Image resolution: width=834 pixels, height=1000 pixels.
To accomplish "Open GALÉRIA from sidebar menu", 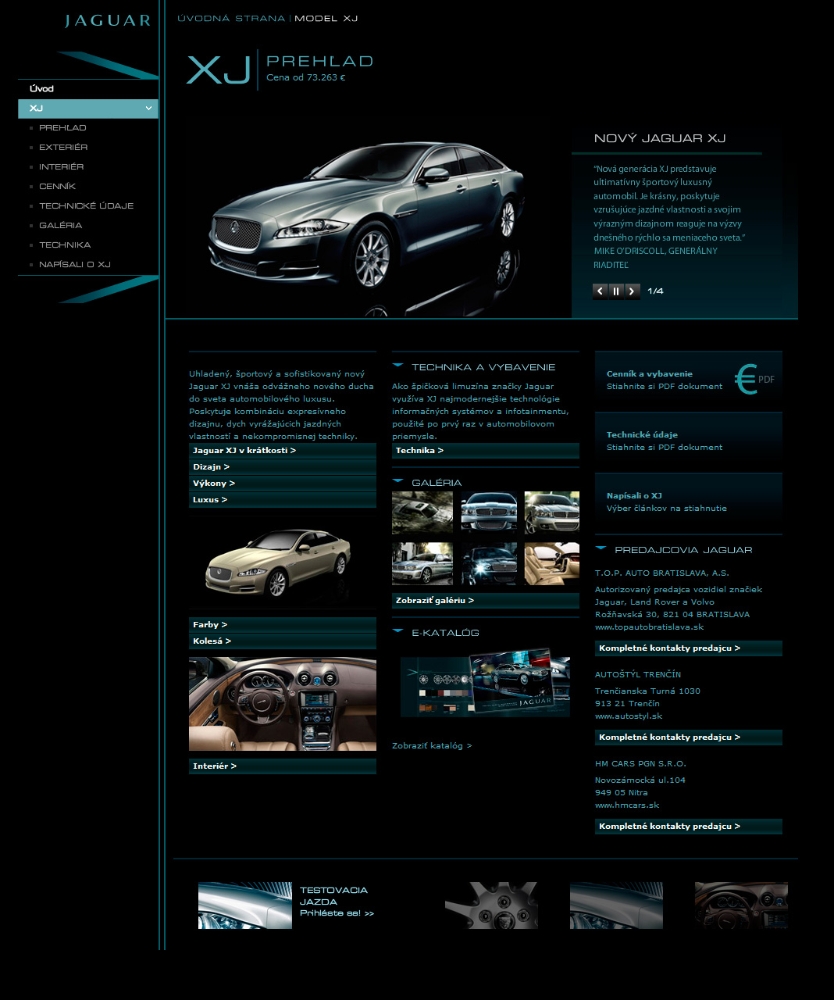I will coord(61,225).
